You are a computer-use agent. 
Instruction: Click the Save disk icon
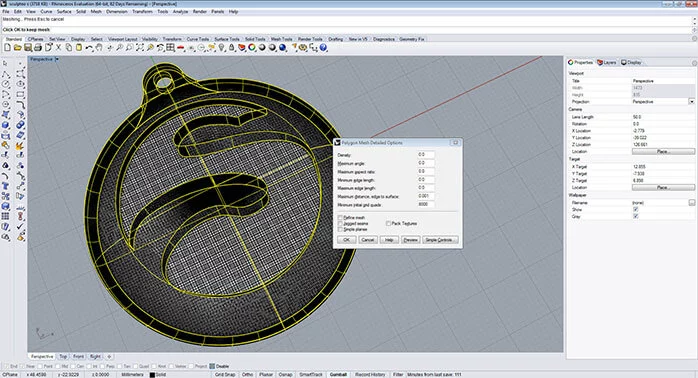(28, 48)
